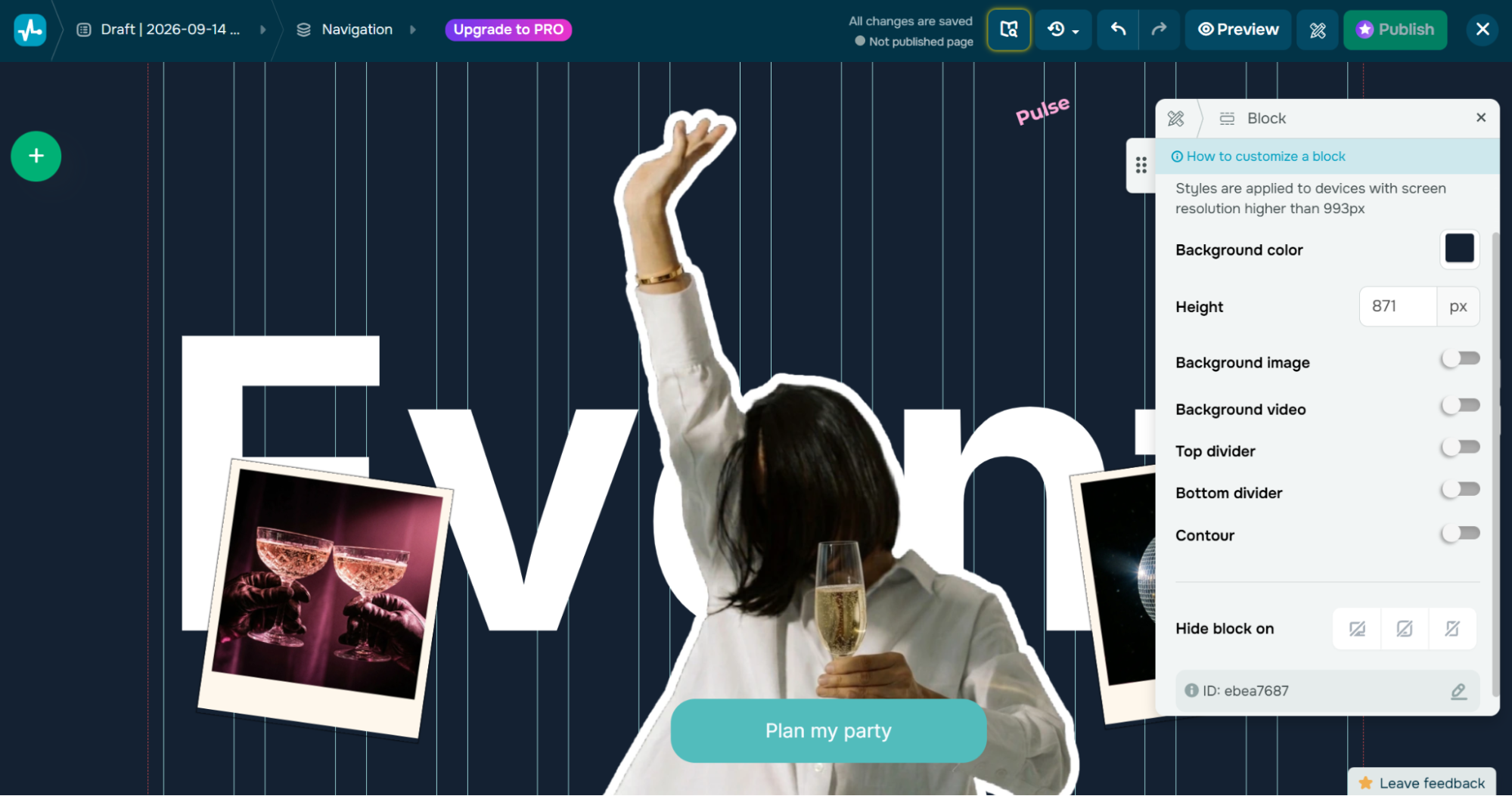Select the champagne glasses polaroid image
1512x796 pixels.
(x=325, y=597)
